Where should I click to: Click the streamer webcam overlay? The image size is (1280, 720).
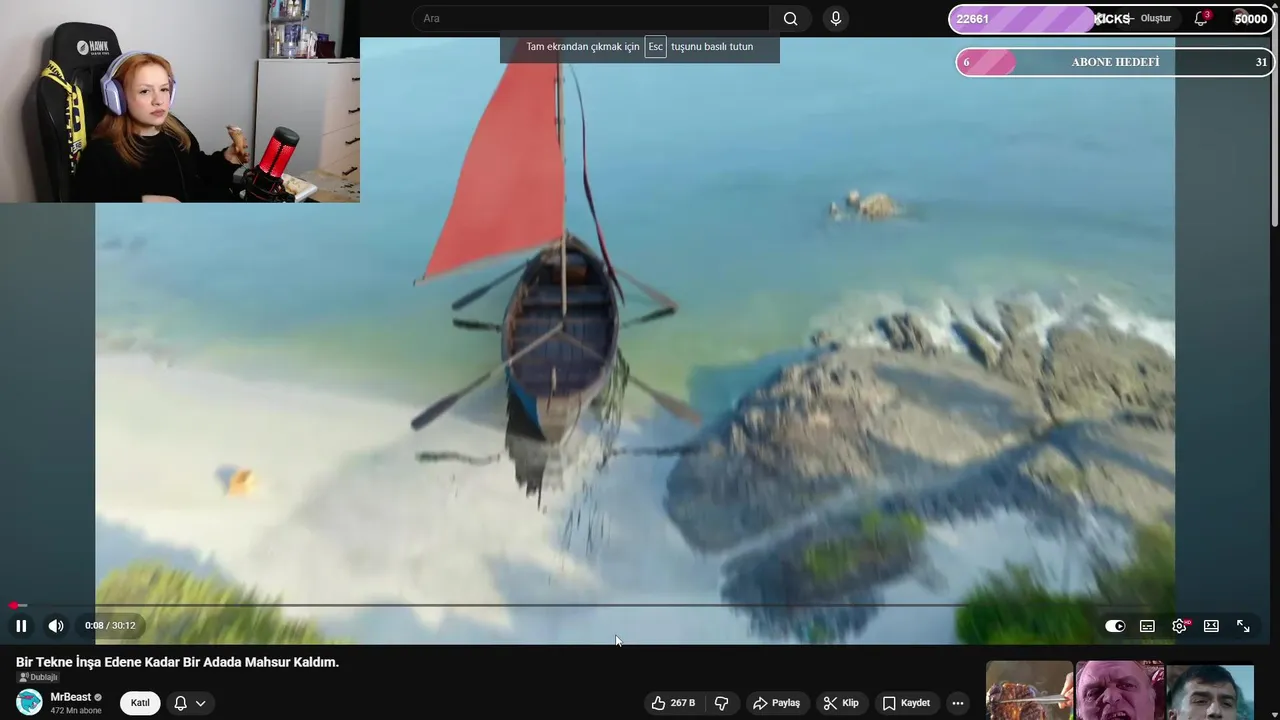coord(180,101)
